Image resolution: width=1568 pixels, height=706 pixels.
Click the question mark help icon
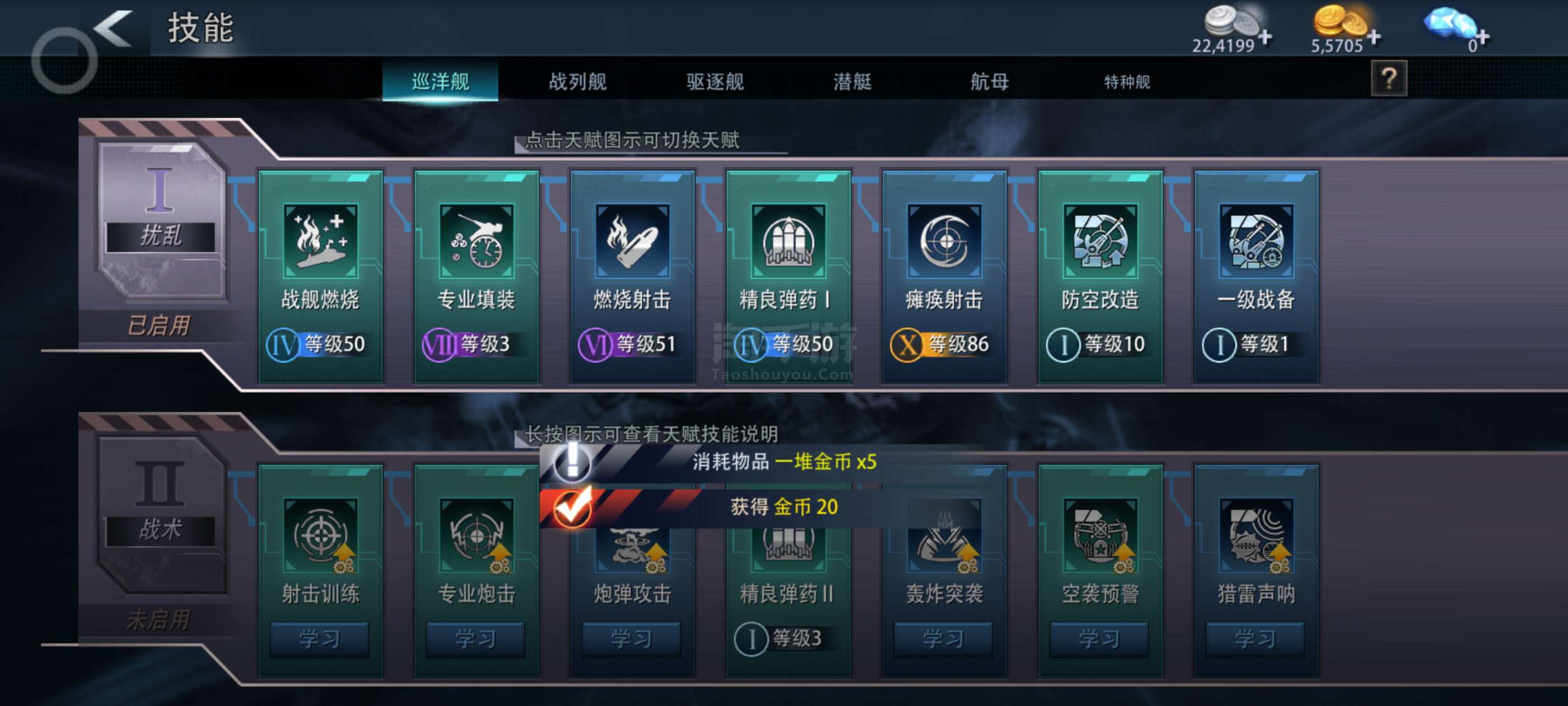(1388, 78)
